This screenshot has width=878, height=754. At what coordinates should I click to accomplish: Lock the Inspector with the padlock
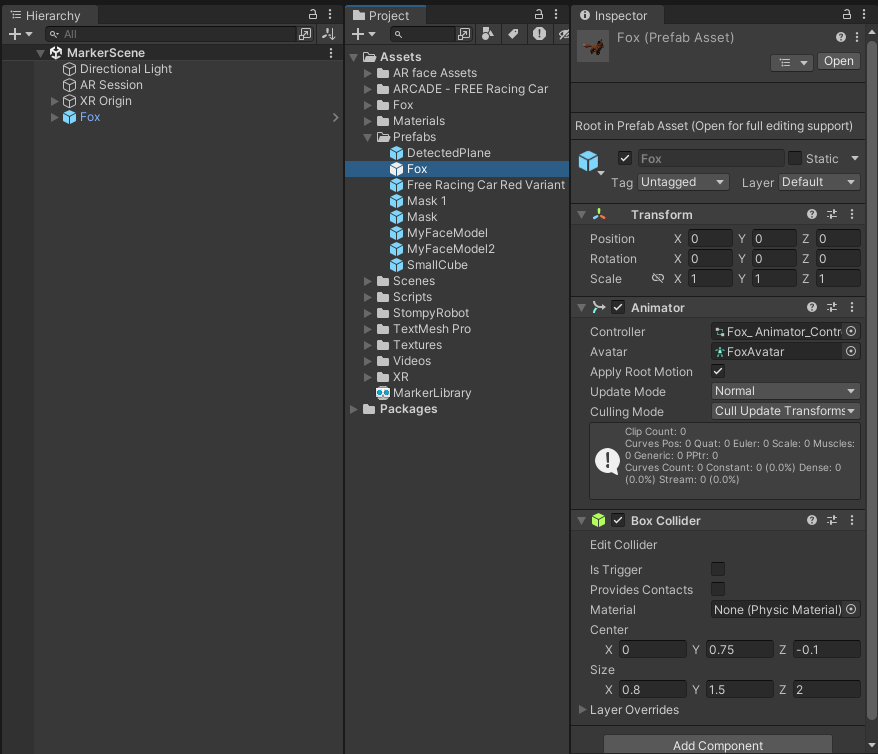pos(847,14)
